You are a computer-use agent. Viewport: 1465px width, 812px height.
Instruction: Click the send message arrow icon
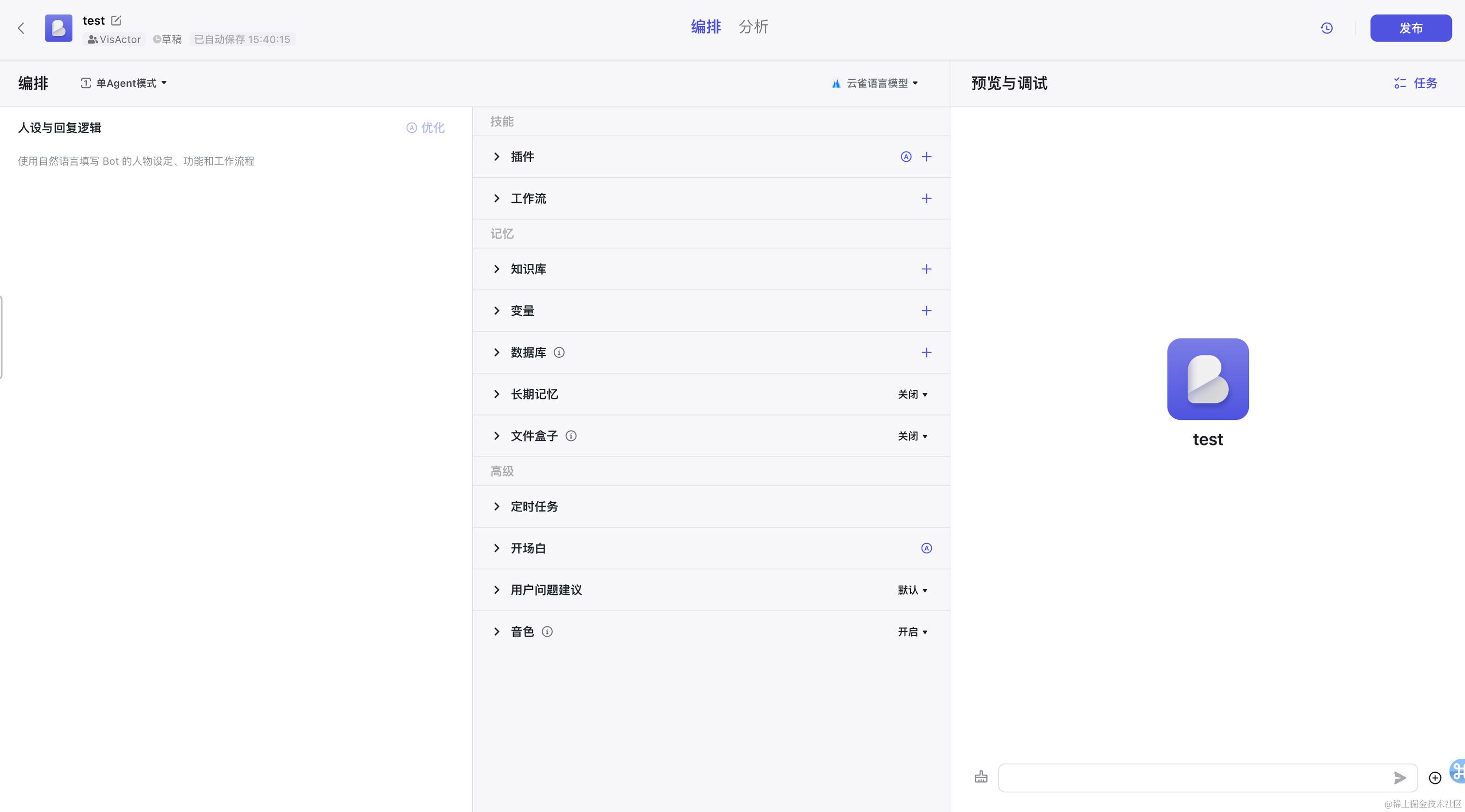pos(1400,778)
